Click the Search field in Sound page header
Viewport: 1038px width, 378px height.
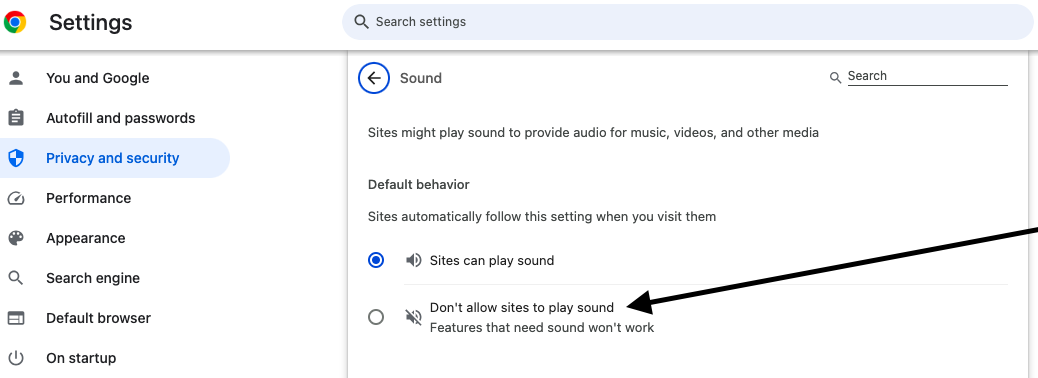click(x=927, y=76)
